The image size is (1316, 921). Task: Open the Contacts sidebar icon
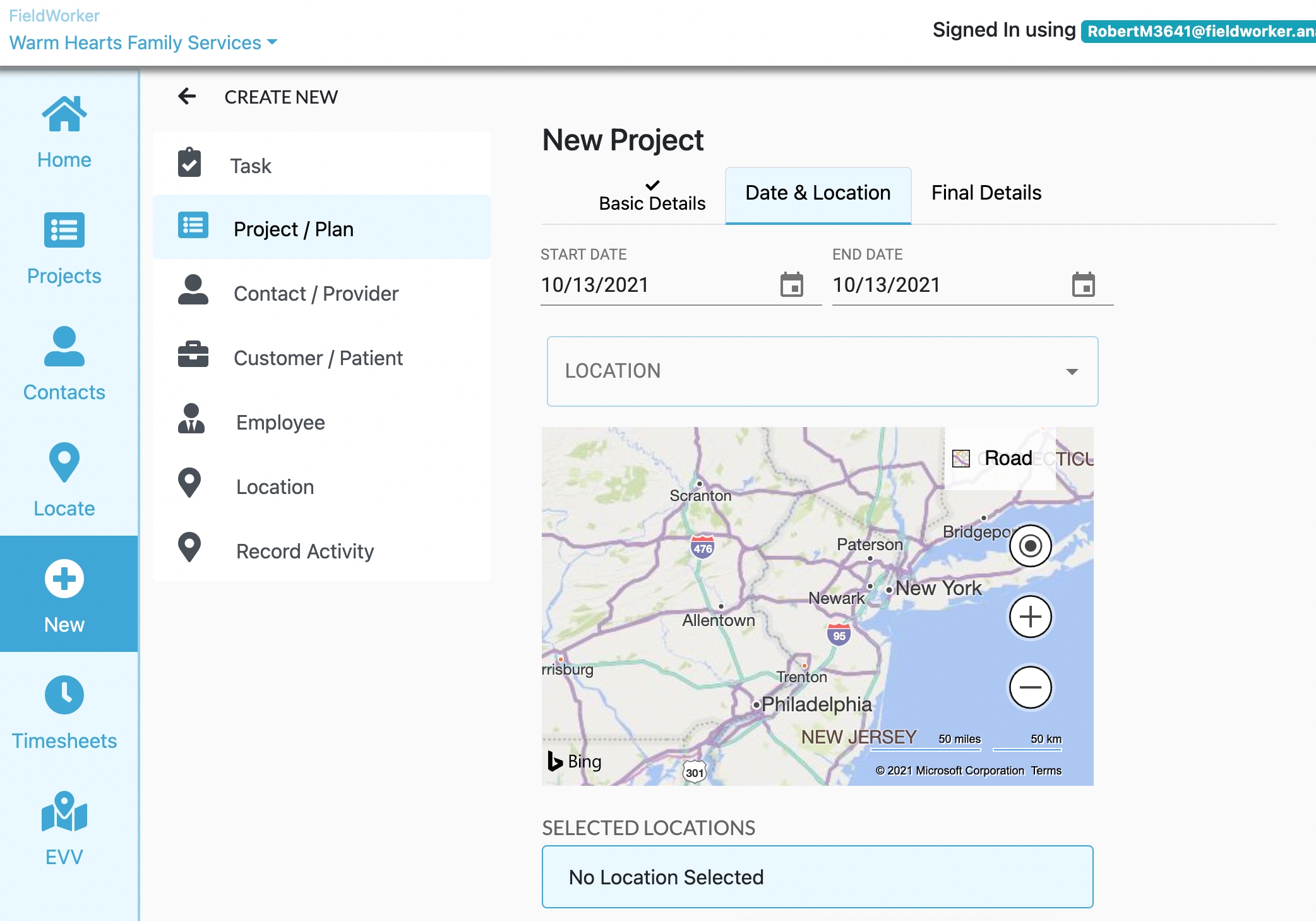click(64, 364)
